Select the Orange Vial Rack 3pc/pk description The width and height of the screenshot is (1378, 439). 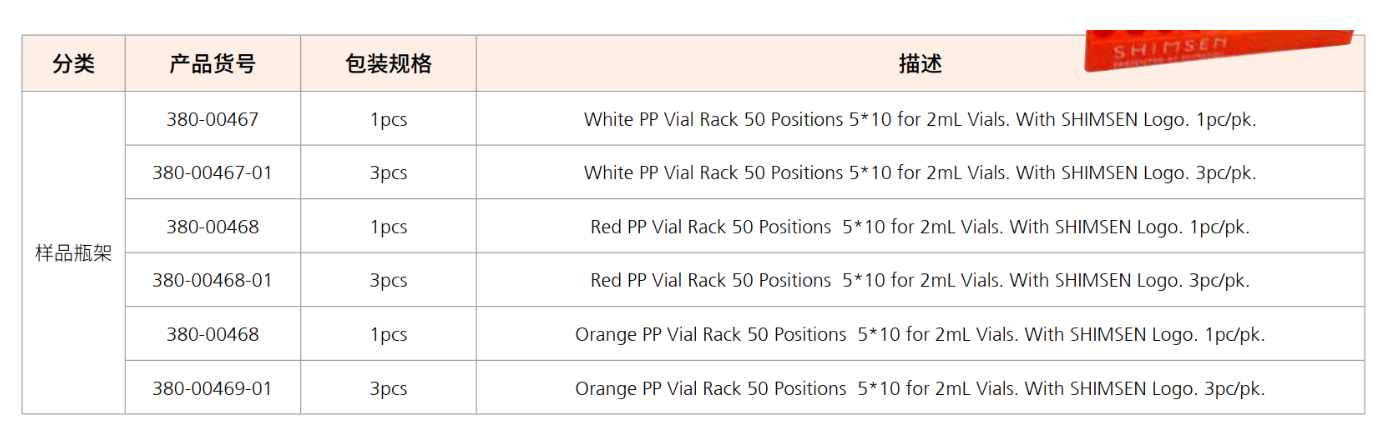(x=919, y=388)
